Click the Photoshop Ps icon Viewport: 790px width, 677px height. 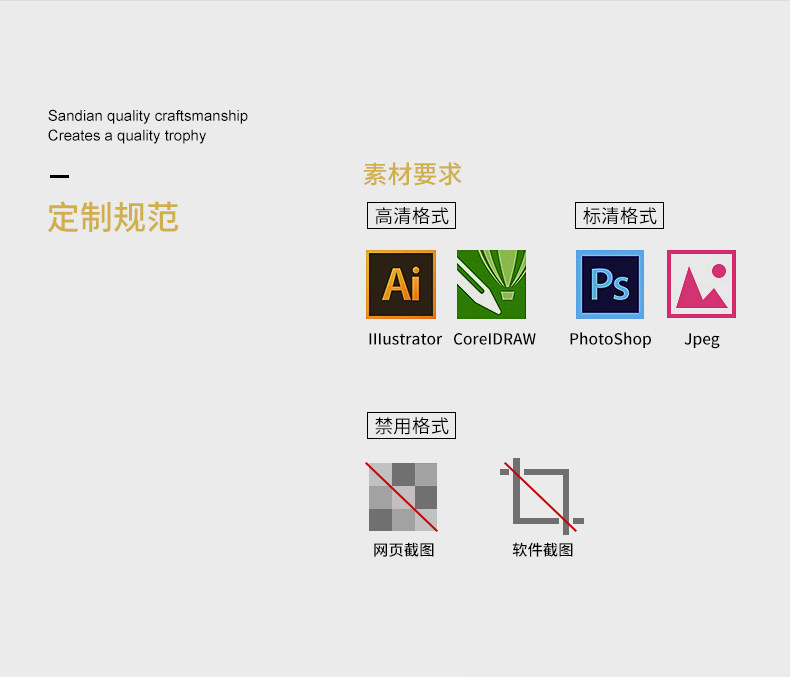(x=610, y=285)
